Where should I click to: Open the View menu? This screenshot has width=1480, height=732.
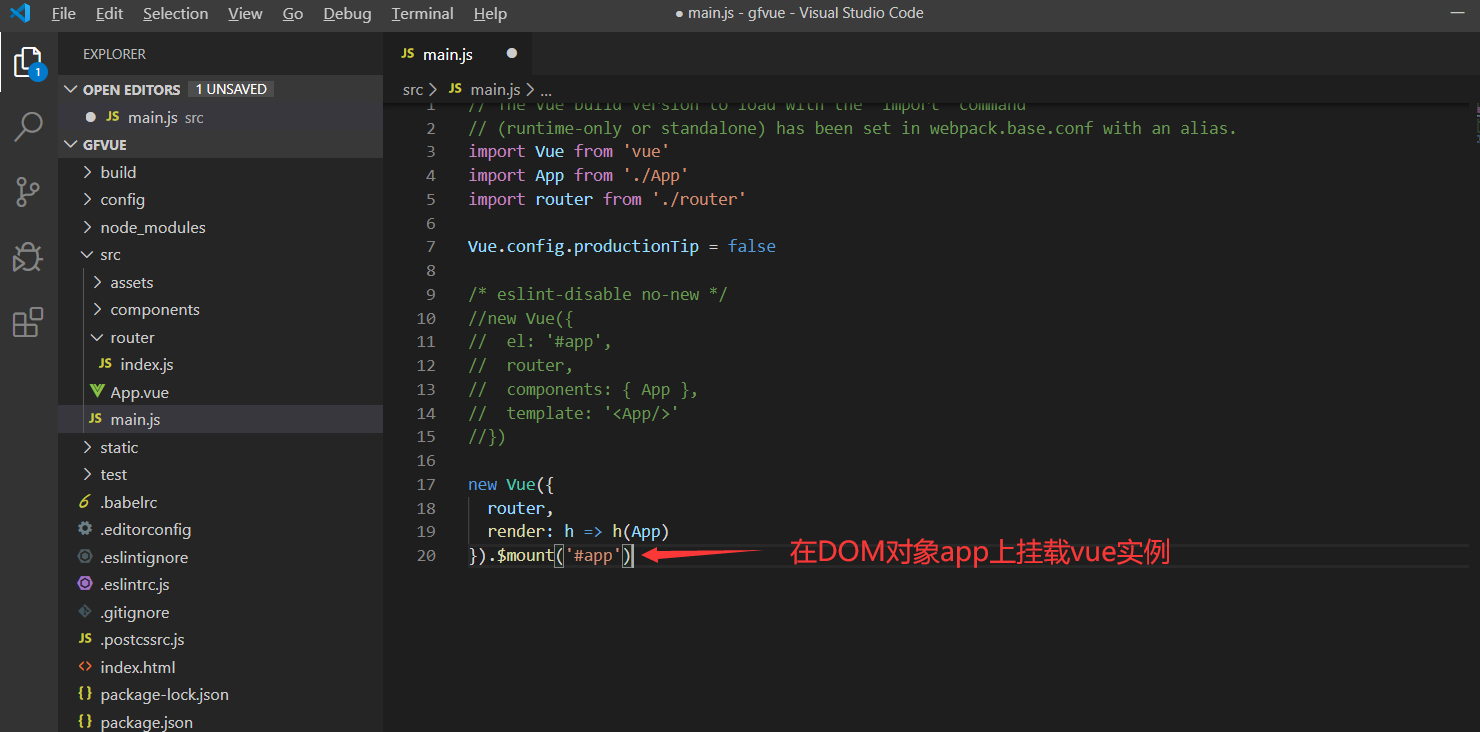pyautogui.click(x=245, y=14)
